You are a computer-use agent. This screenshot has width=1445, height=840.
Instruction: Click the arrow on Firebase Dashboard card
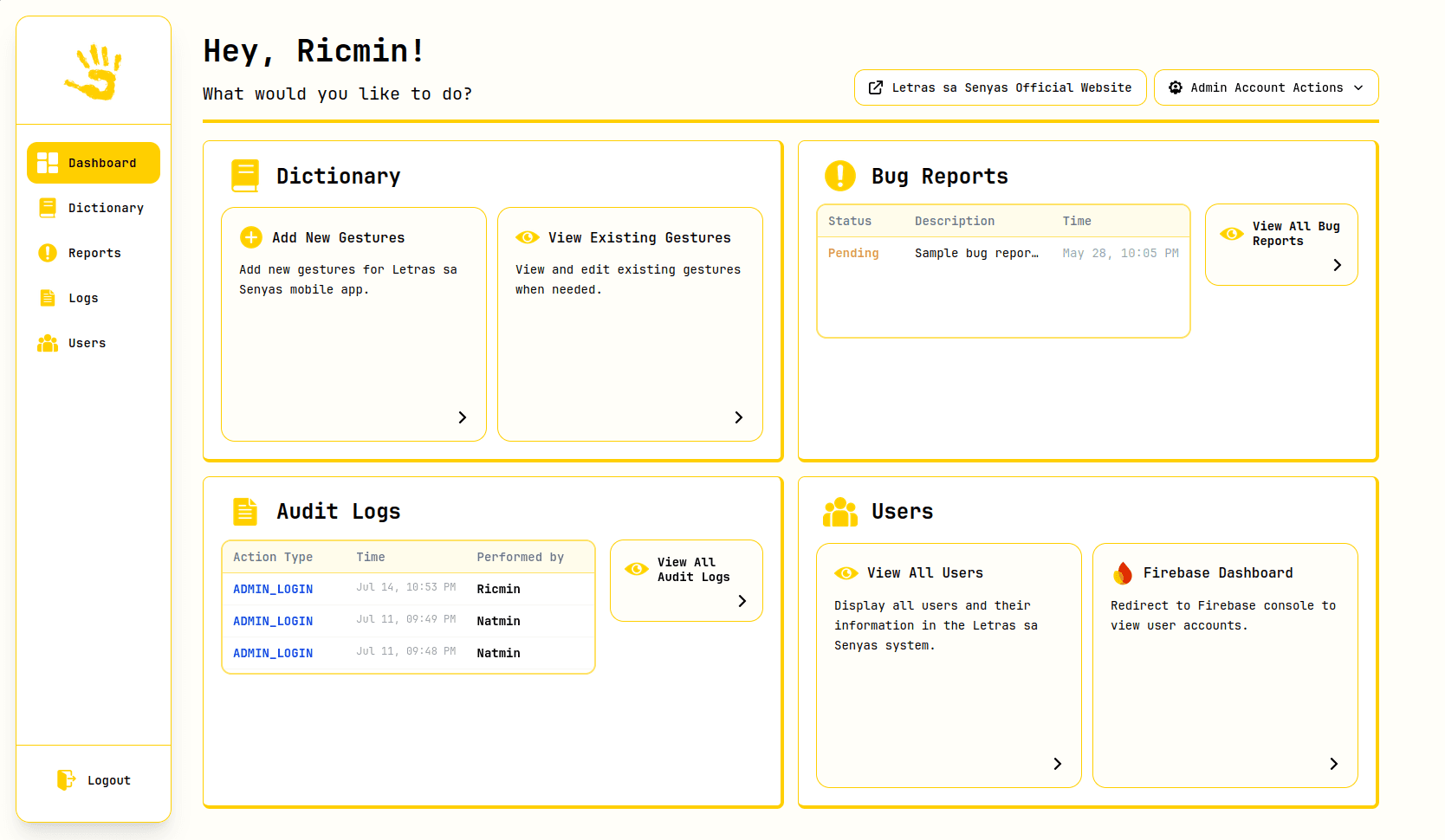(x=1334, y=764)
